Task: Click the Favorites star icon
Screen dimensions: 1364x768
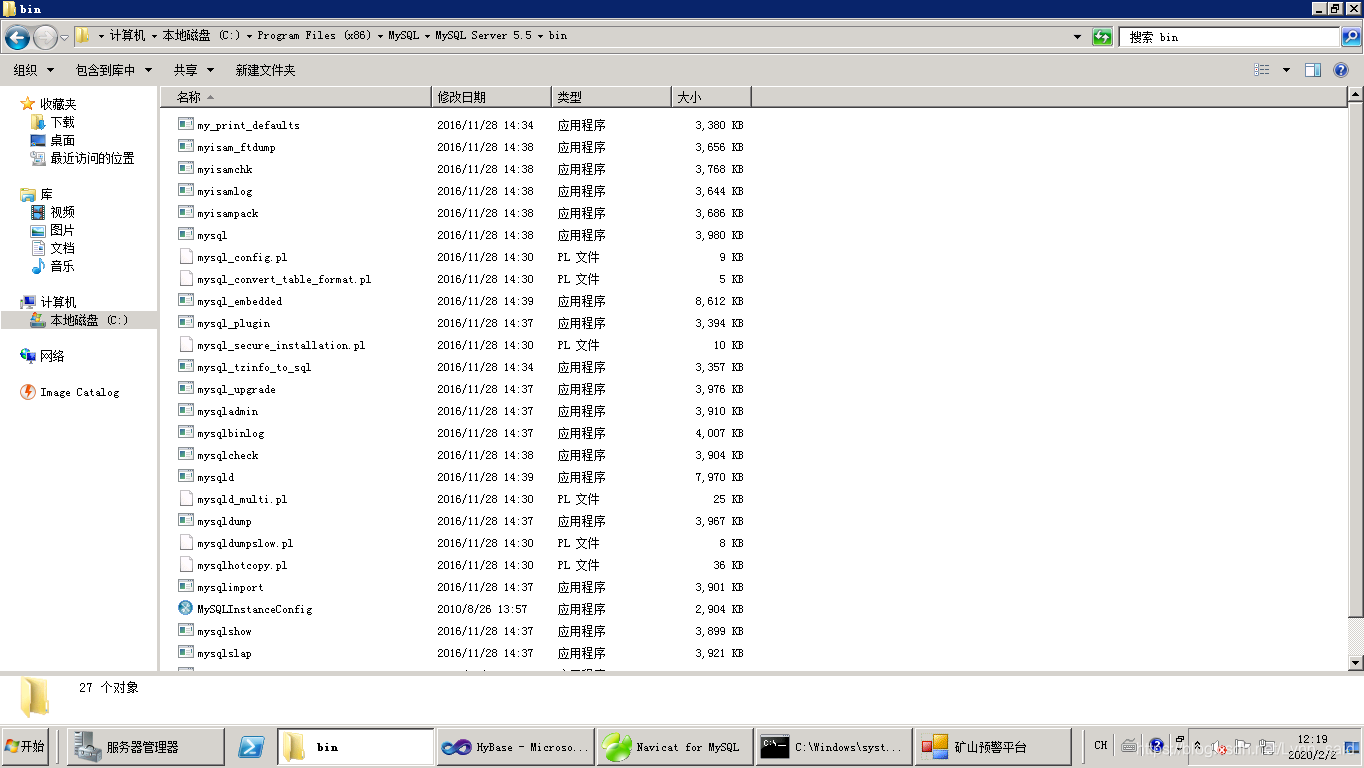Action: 28,103
